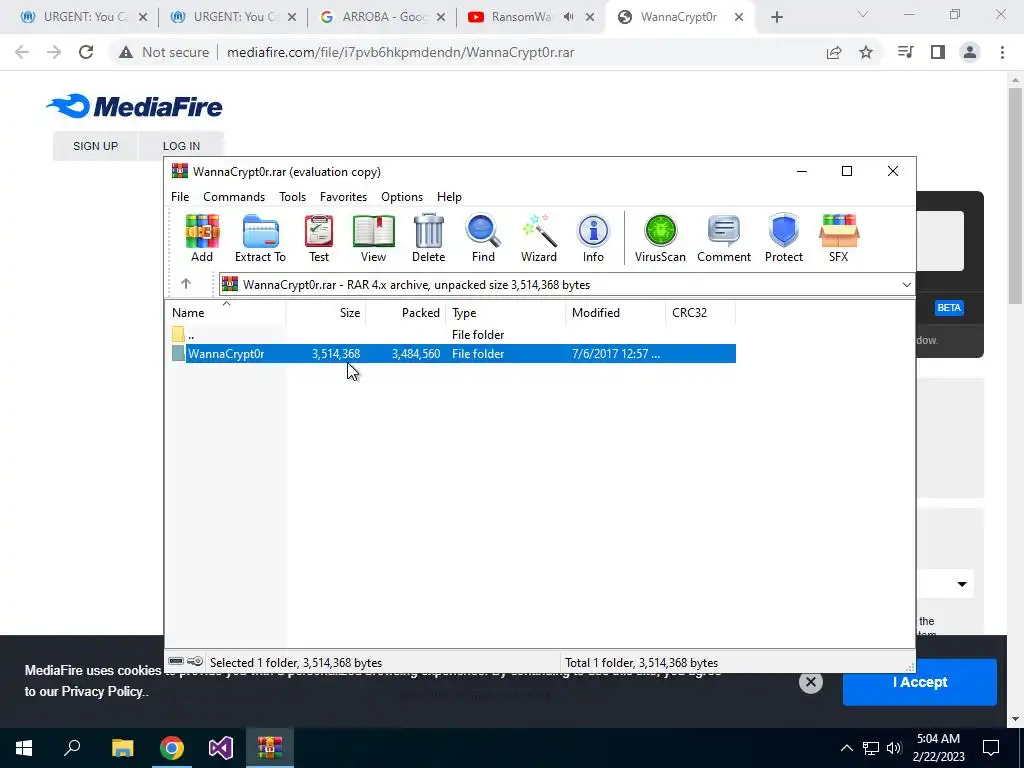Reload the MediaFire page
The height and width of the screenshot is (768, 1024).
point(86,52)
